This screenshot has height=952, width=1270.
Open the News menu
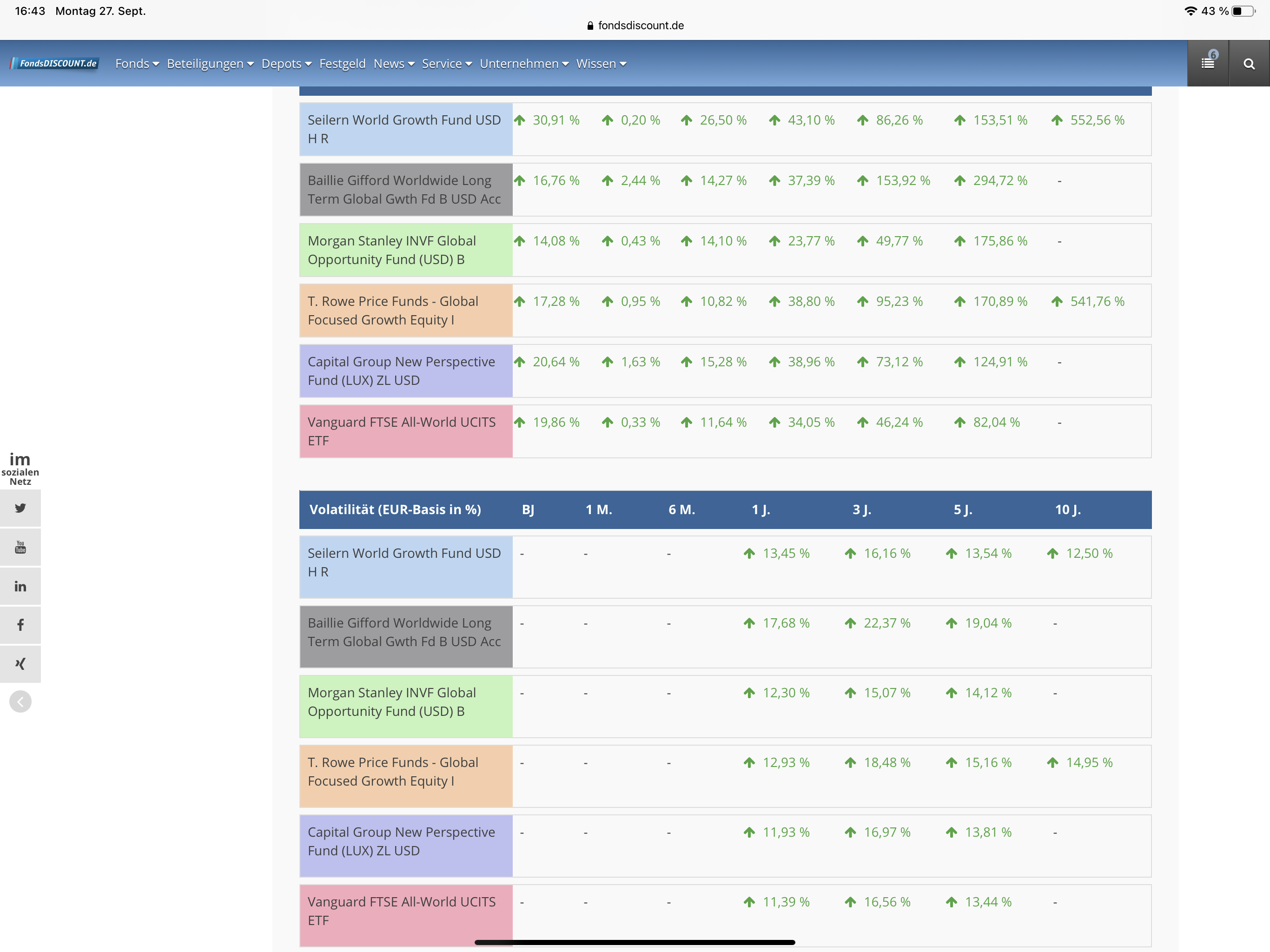tap(393, 64)
